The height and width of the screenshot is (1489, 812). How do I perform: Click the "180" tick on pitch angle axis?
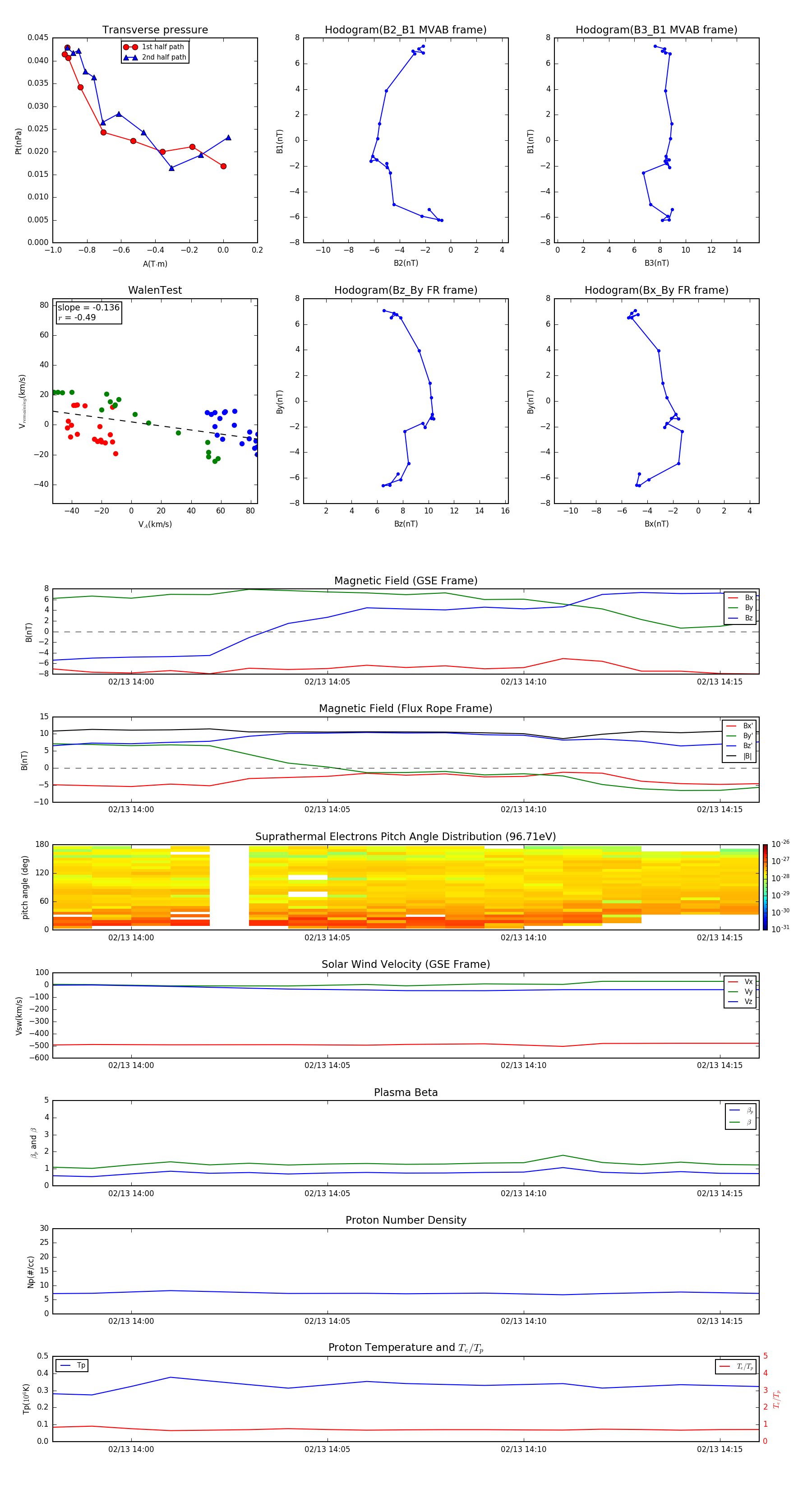[42, 845]
